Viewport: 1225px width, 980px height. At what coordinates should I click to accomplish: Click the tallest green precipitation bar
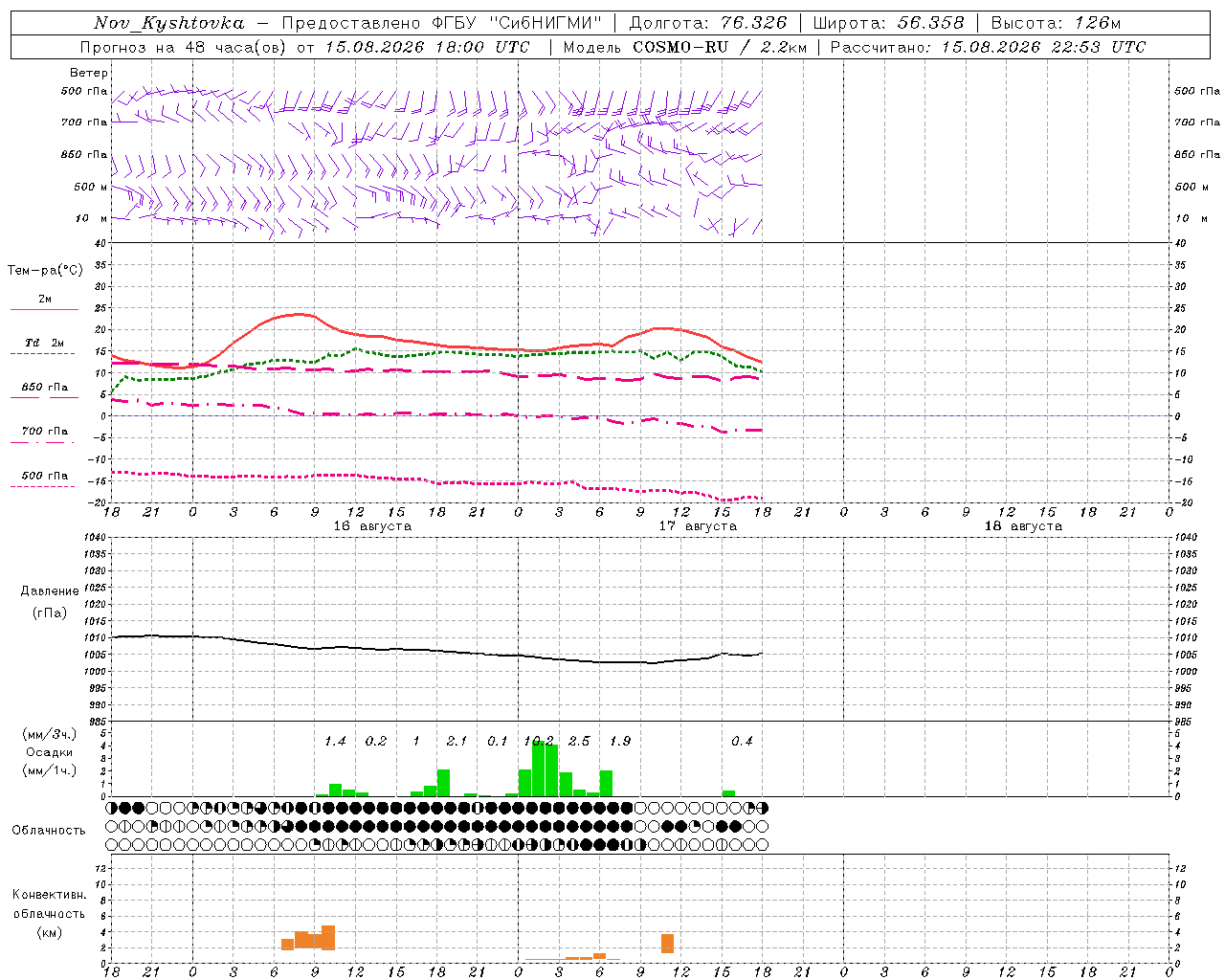(x=538, y=768)
